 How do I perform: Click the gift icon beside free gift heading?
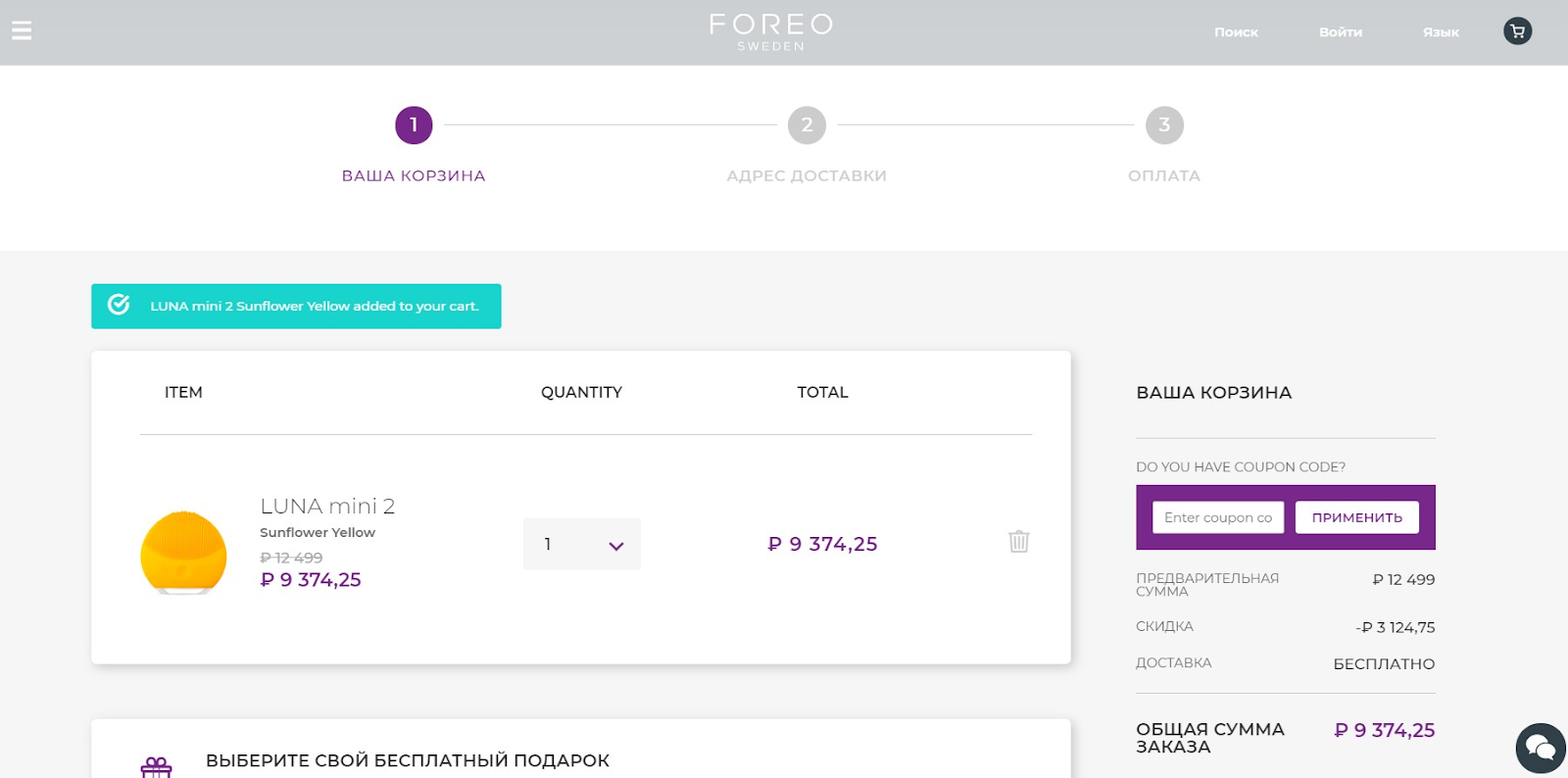[x=156, y=767]
